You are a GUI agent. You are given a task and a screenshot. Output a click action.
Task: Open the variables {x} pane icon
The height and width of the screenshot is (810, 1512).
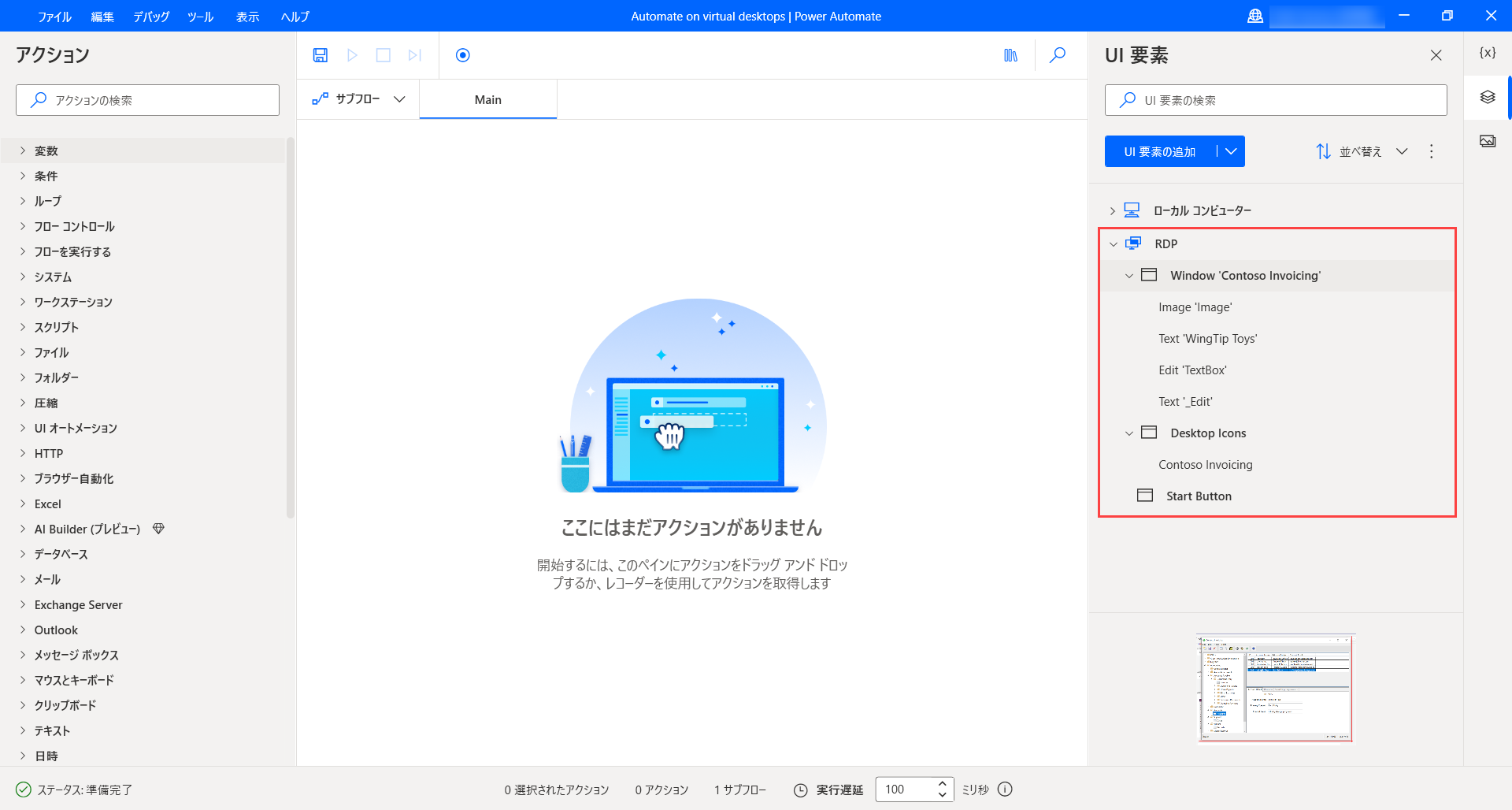[1488, 53]
